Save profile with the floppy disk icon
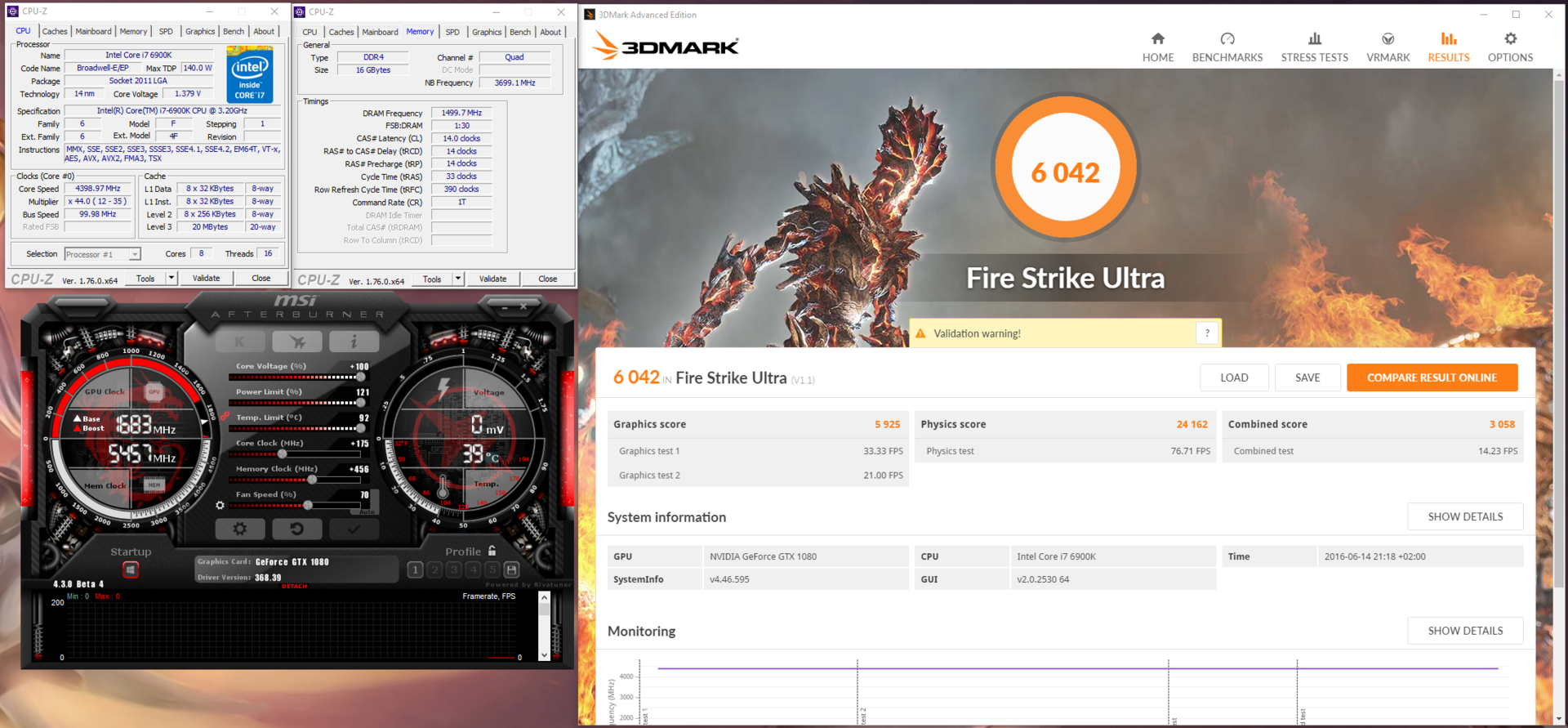This screenshot has height=728, width=1568. [511, 569]
